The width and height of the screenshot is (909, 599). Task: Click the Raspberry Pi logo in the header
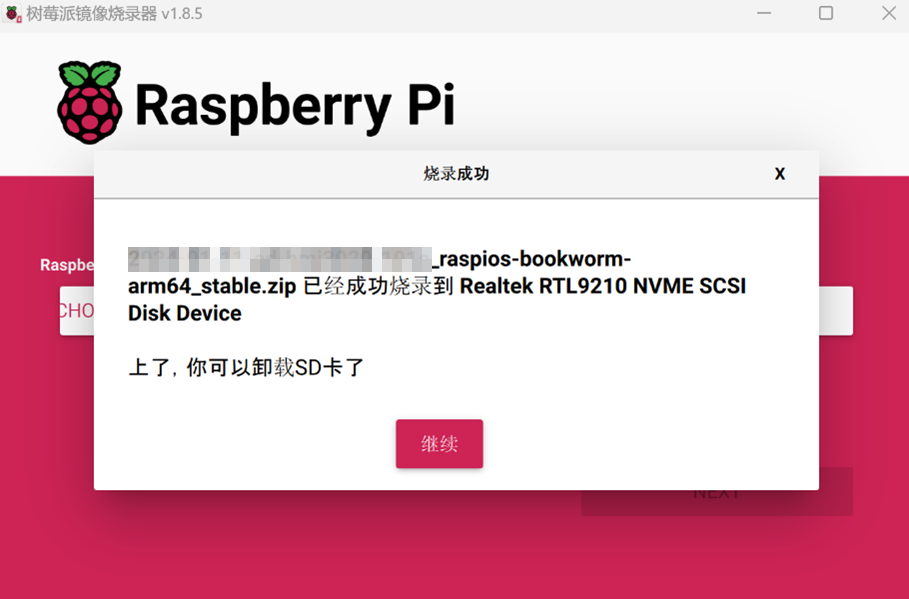tap(89, 102)
